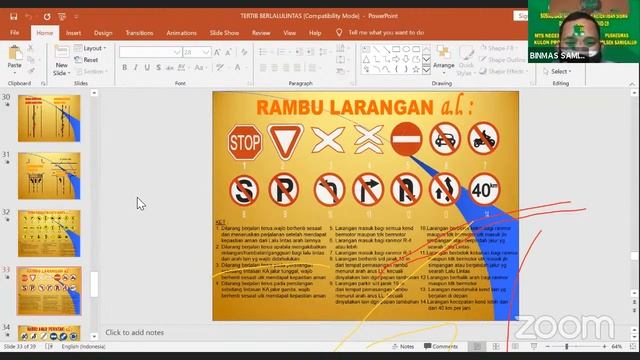The height and width of the screenshot is (360, 640).
Task: Select the Format Painter brush icon
Action: [31, 71]
